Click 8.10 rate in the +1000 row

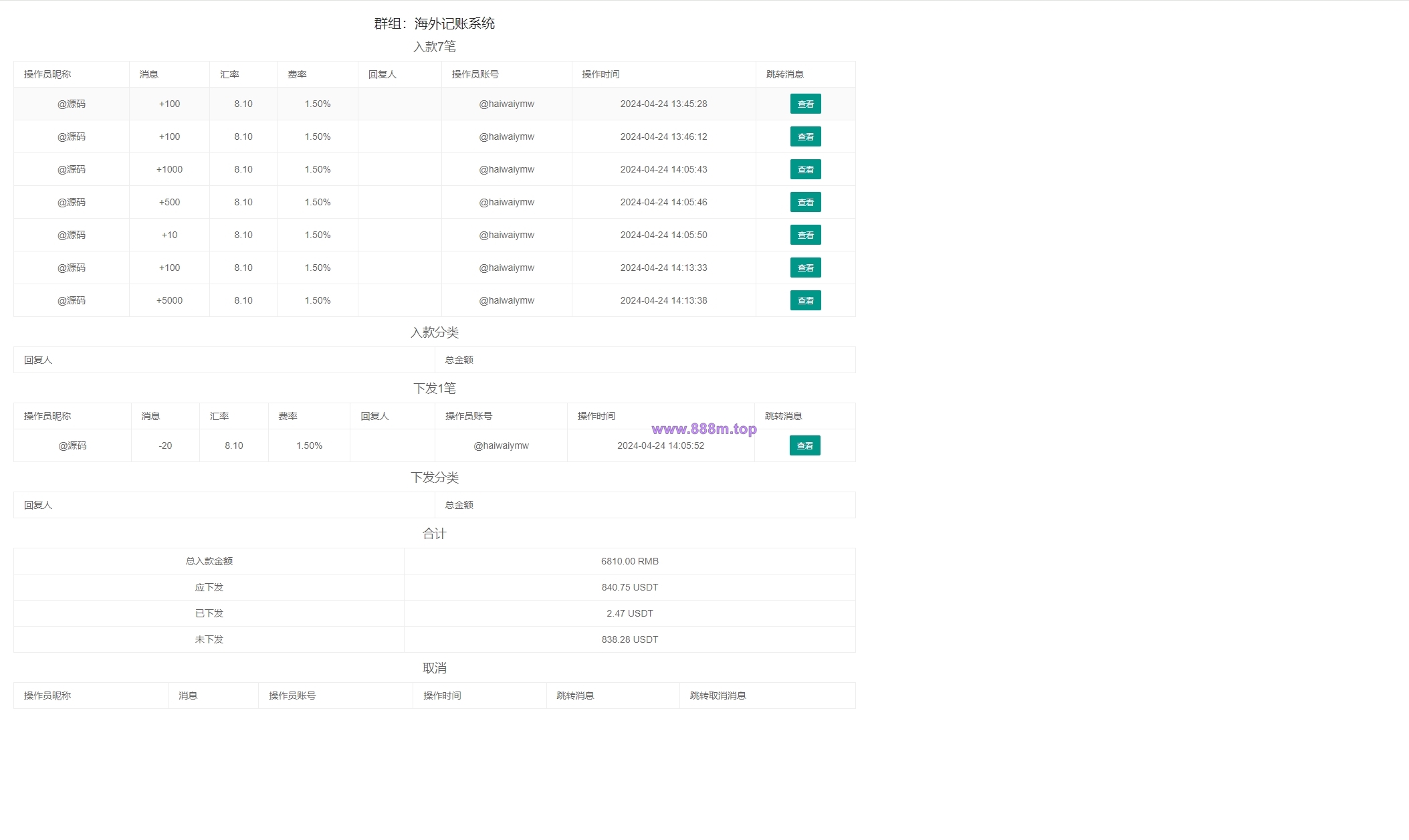pos(243,169)
